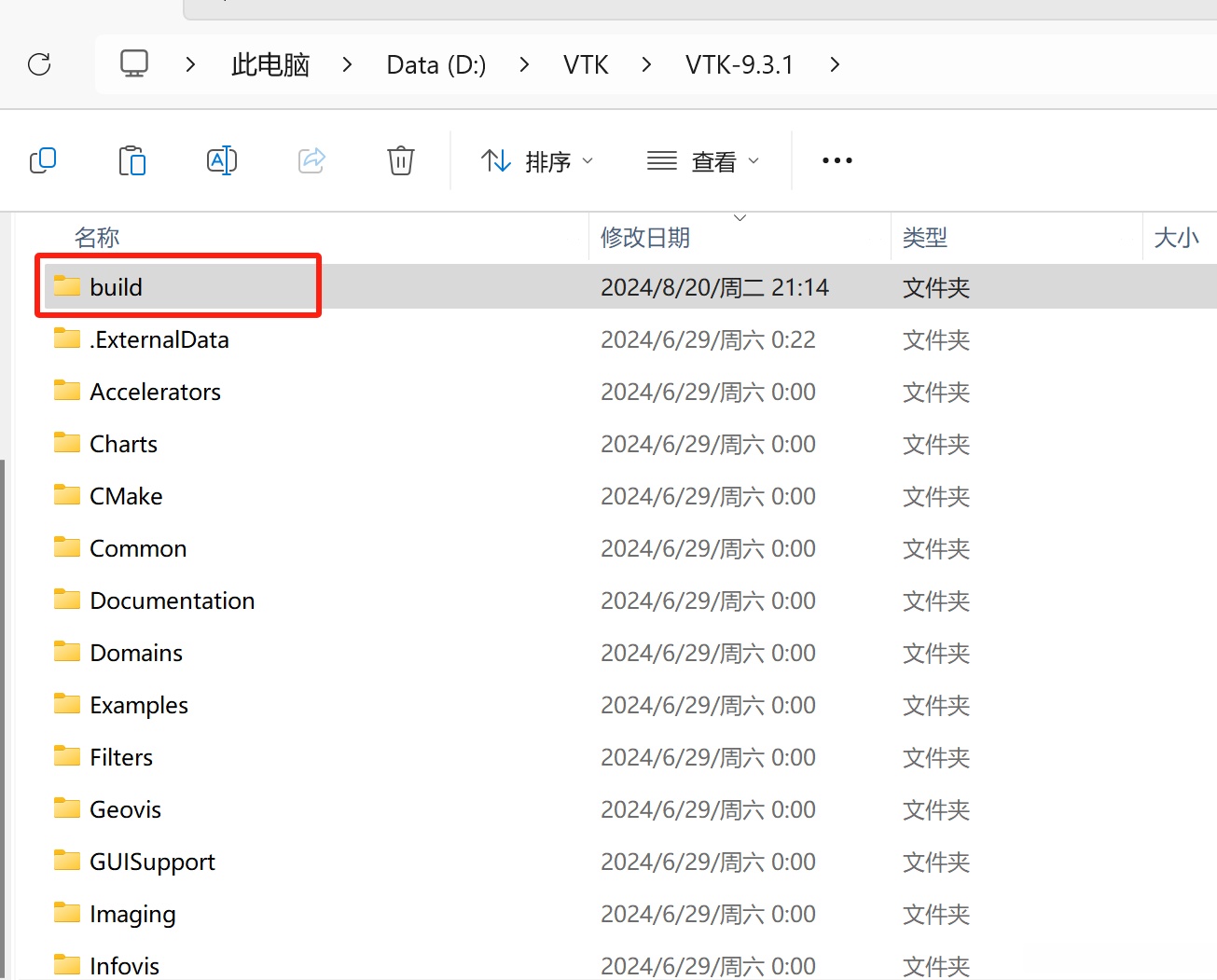Select the Common folder name

[138, 548]
